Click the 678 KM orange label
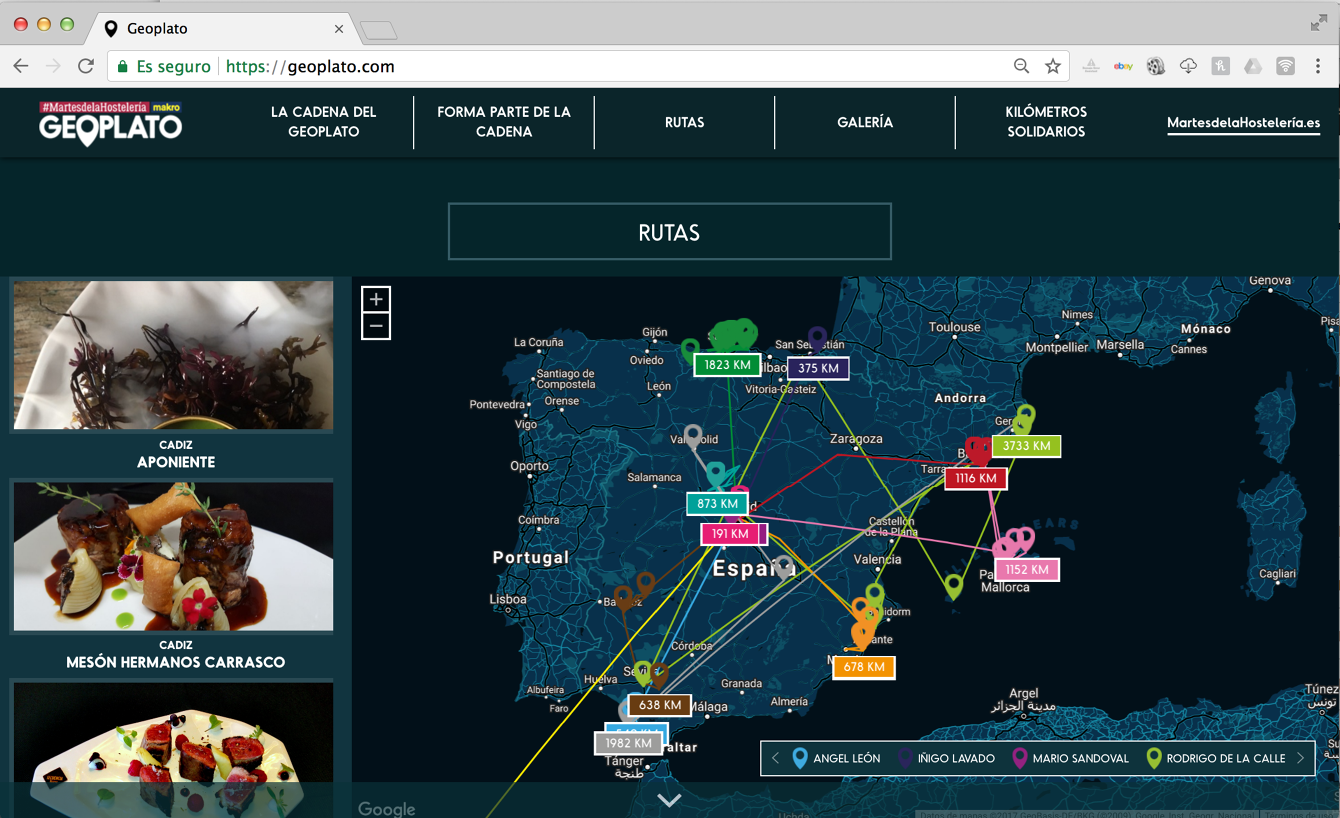This screenshot has height=818, width=1340. (x=863, y=667)
